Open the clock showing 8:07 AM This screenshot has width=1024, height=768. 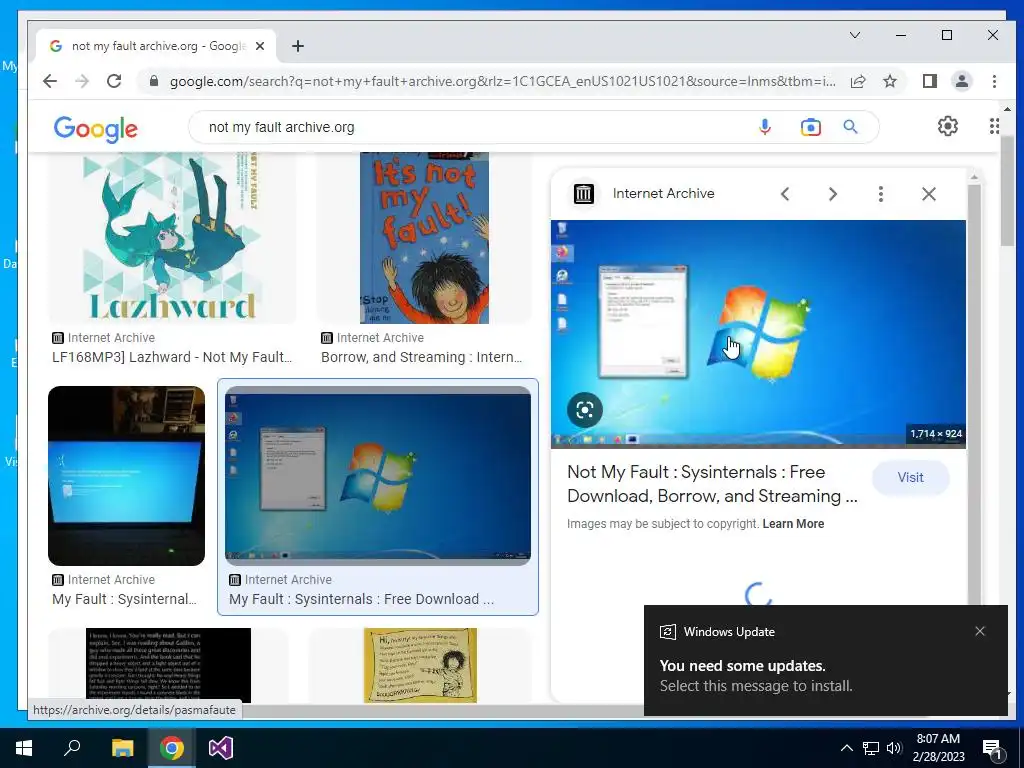pyautogui.click(x=938, y=748)
